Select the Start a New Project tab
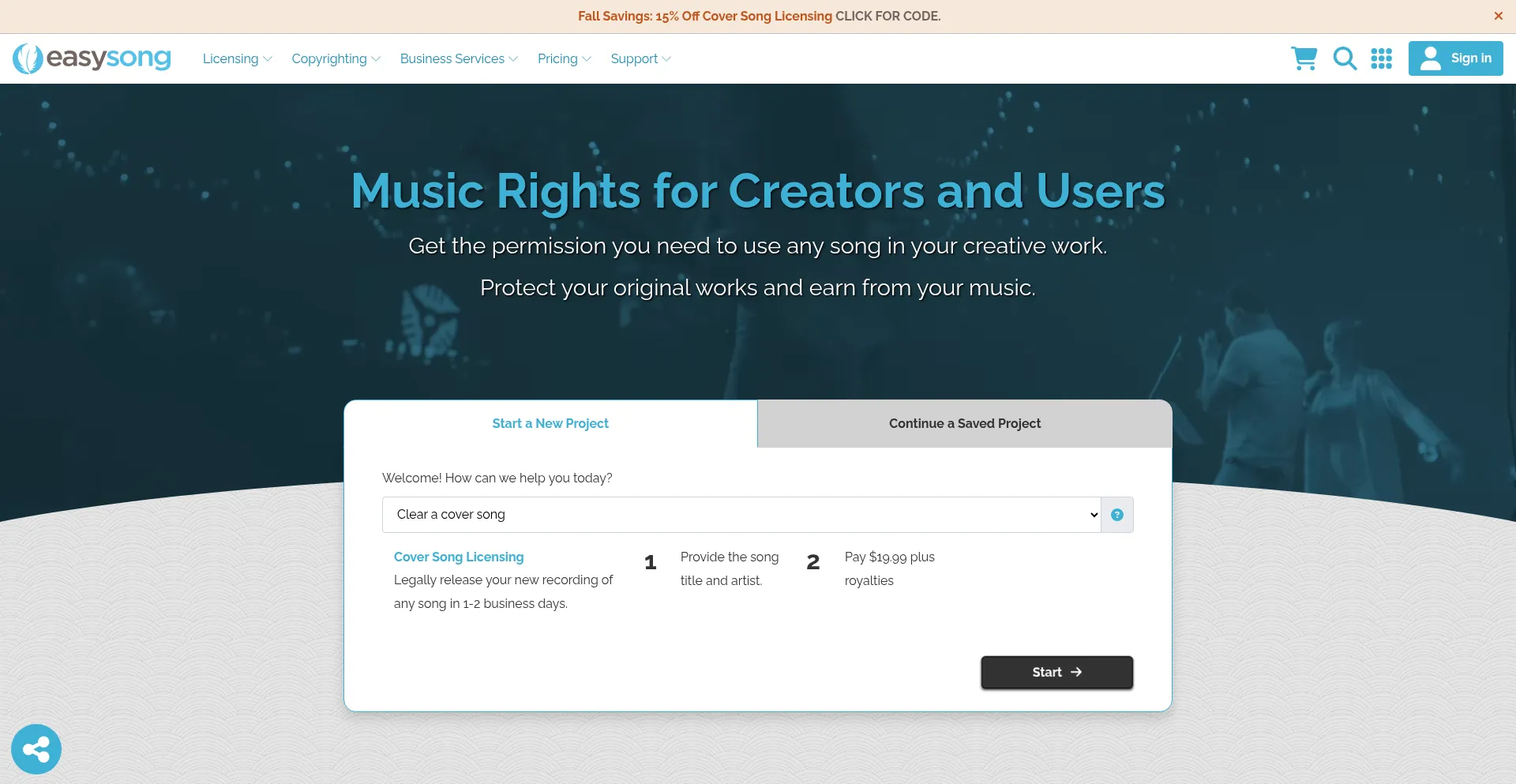 click(550, 424)
